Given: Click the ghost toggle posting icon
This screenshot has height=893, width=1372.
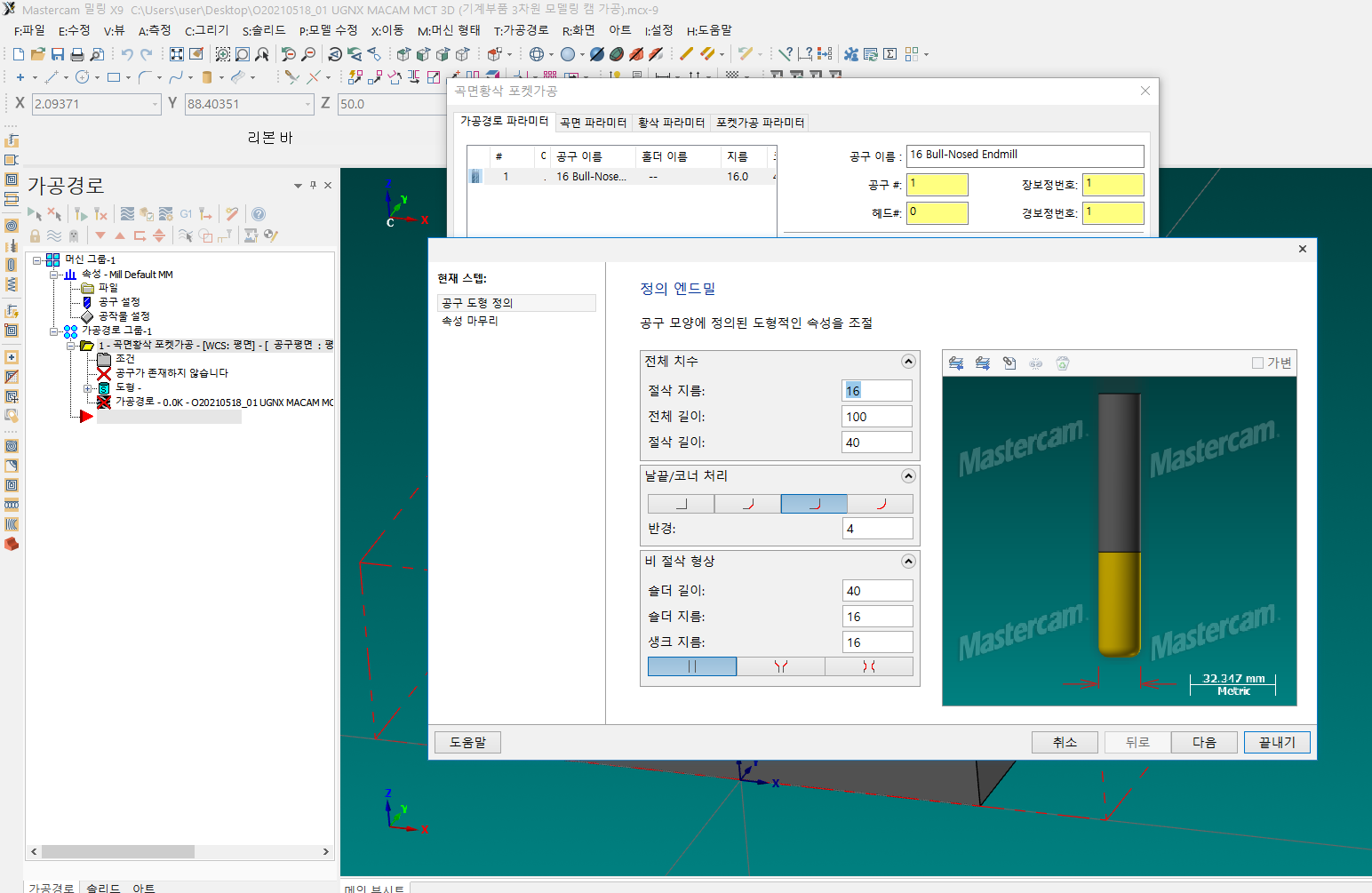Looking at the screenshot, I should point(74,235).
